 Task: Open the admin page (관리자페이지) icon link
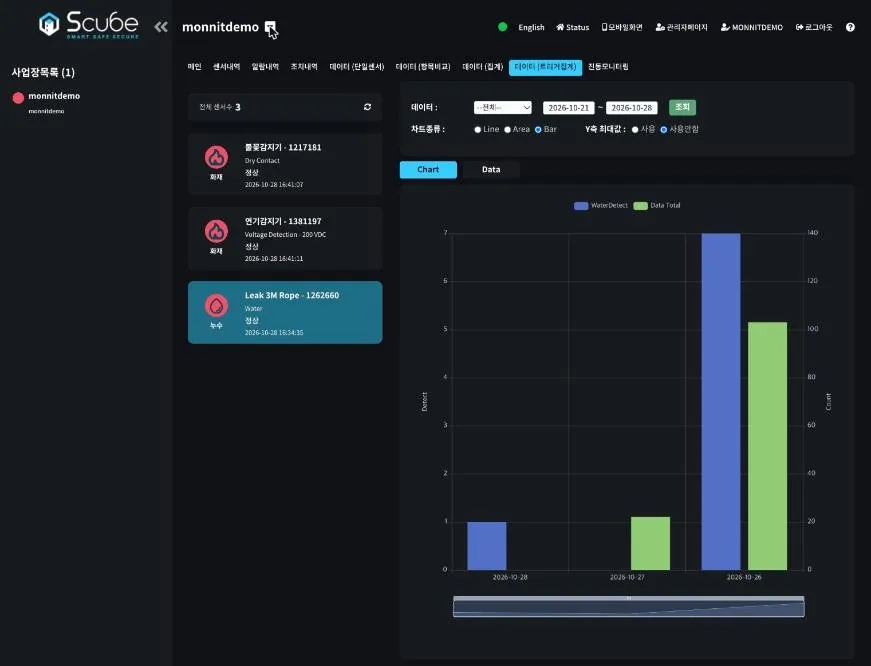[660, 27]
